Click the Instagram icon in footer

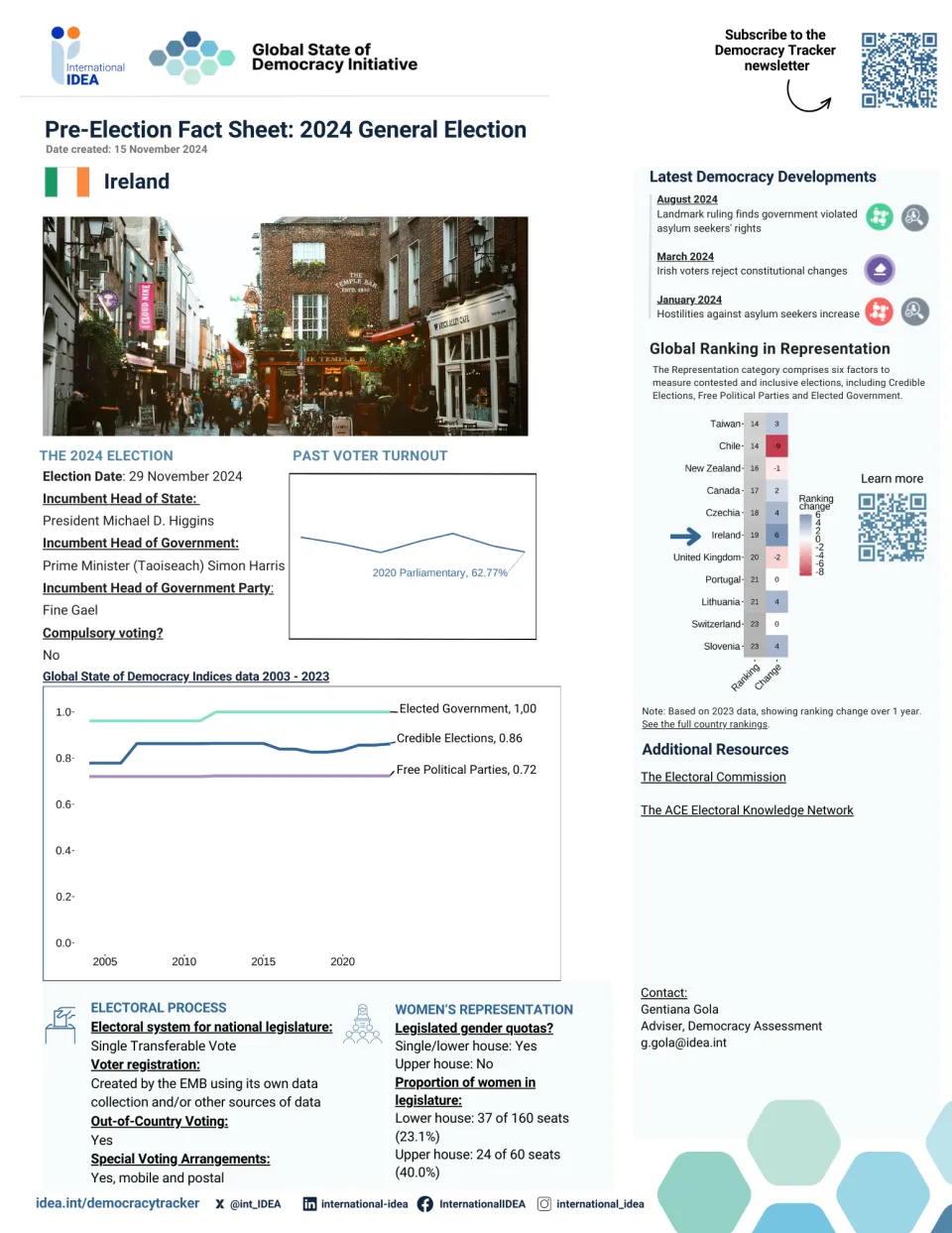(544, 1204)
